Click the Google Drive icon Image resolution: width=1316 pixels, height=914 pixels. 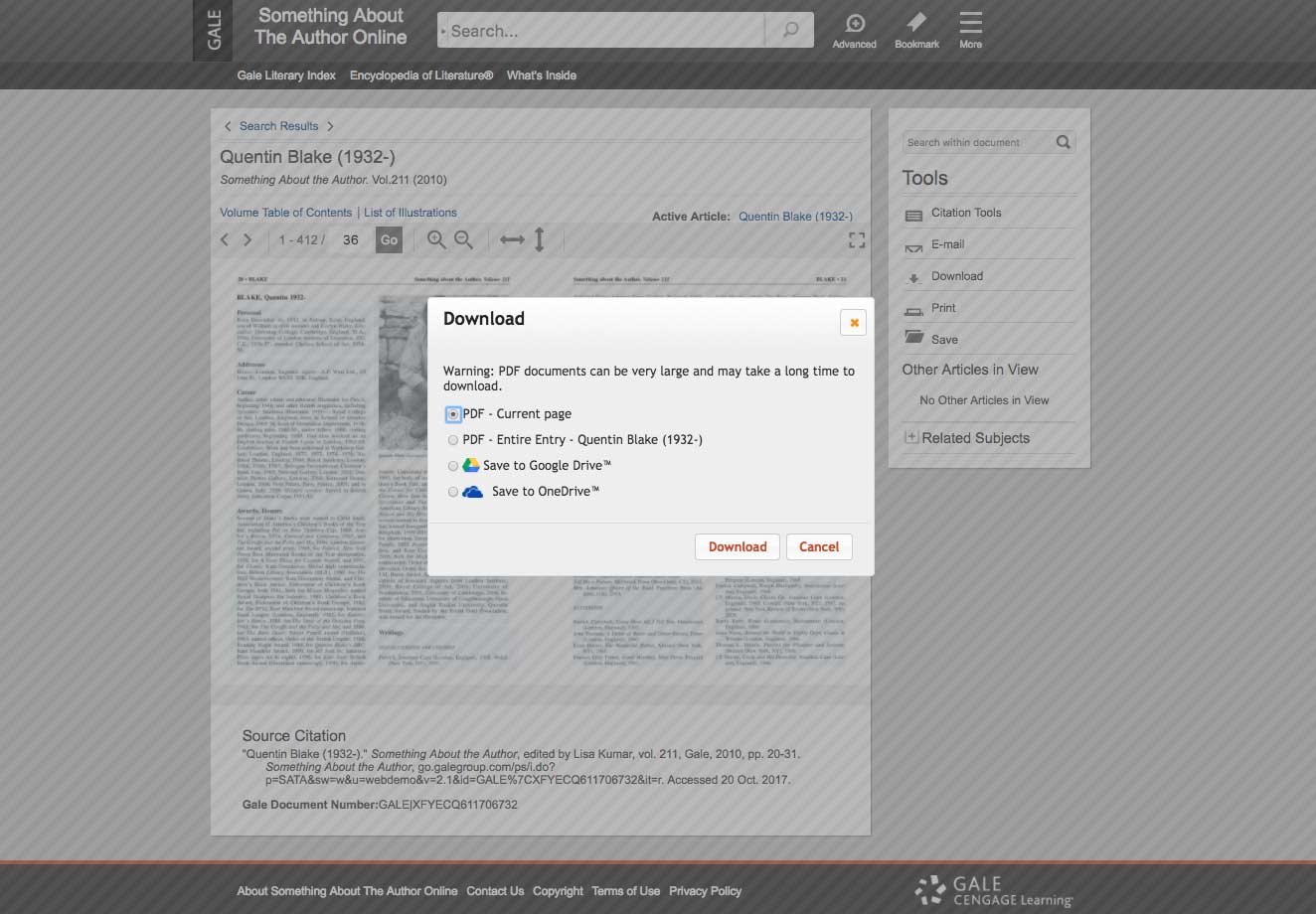tap(471, 465)
